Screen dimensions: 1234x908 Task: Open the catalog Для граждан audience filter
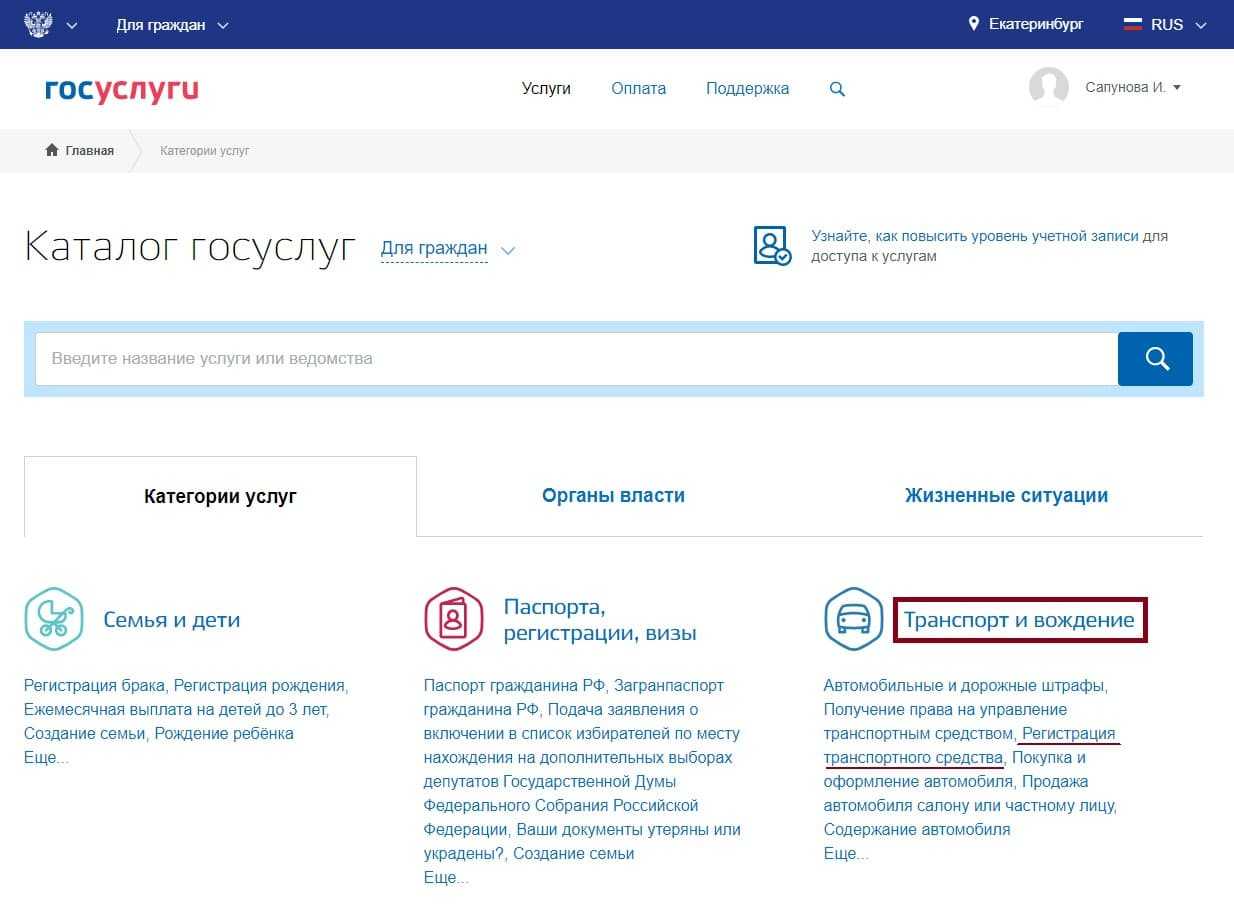pyautogui.click(x=447, y=249)
